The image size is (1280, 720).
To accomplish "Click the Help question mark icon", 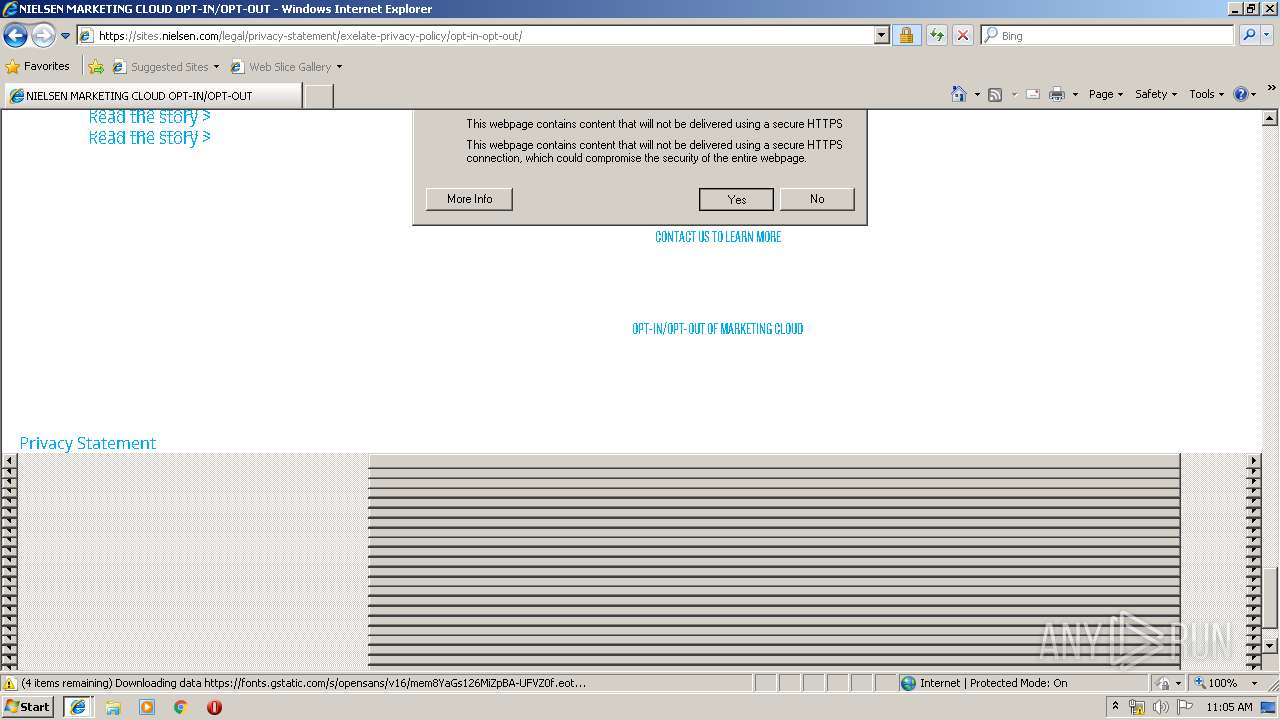I will click(x=1241, y=94).
